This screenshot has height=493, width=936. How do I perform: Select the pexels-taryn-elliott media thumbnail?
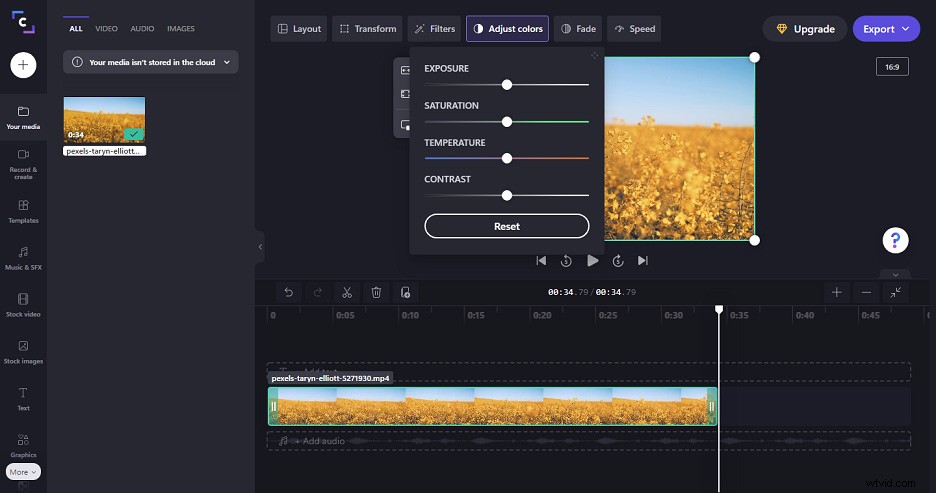tap(104, 119)
